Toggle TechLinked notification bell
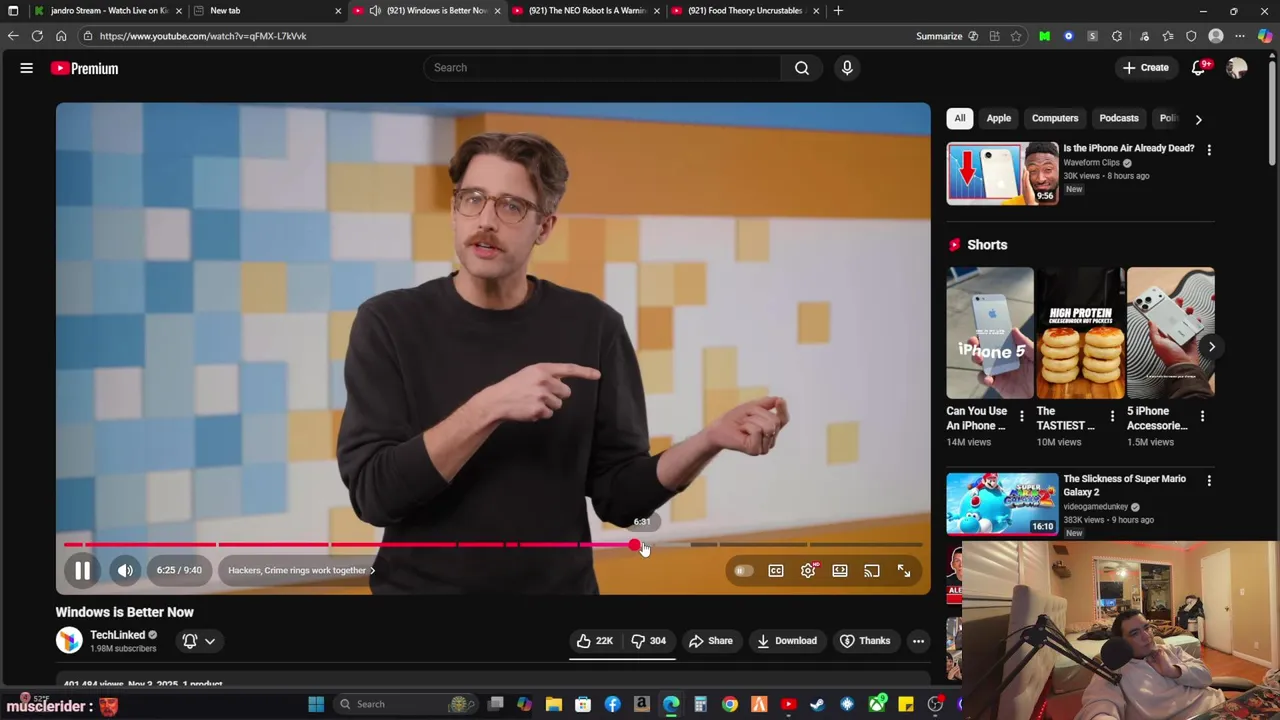Screen dimensions: 1280x720 pos(189,641)
